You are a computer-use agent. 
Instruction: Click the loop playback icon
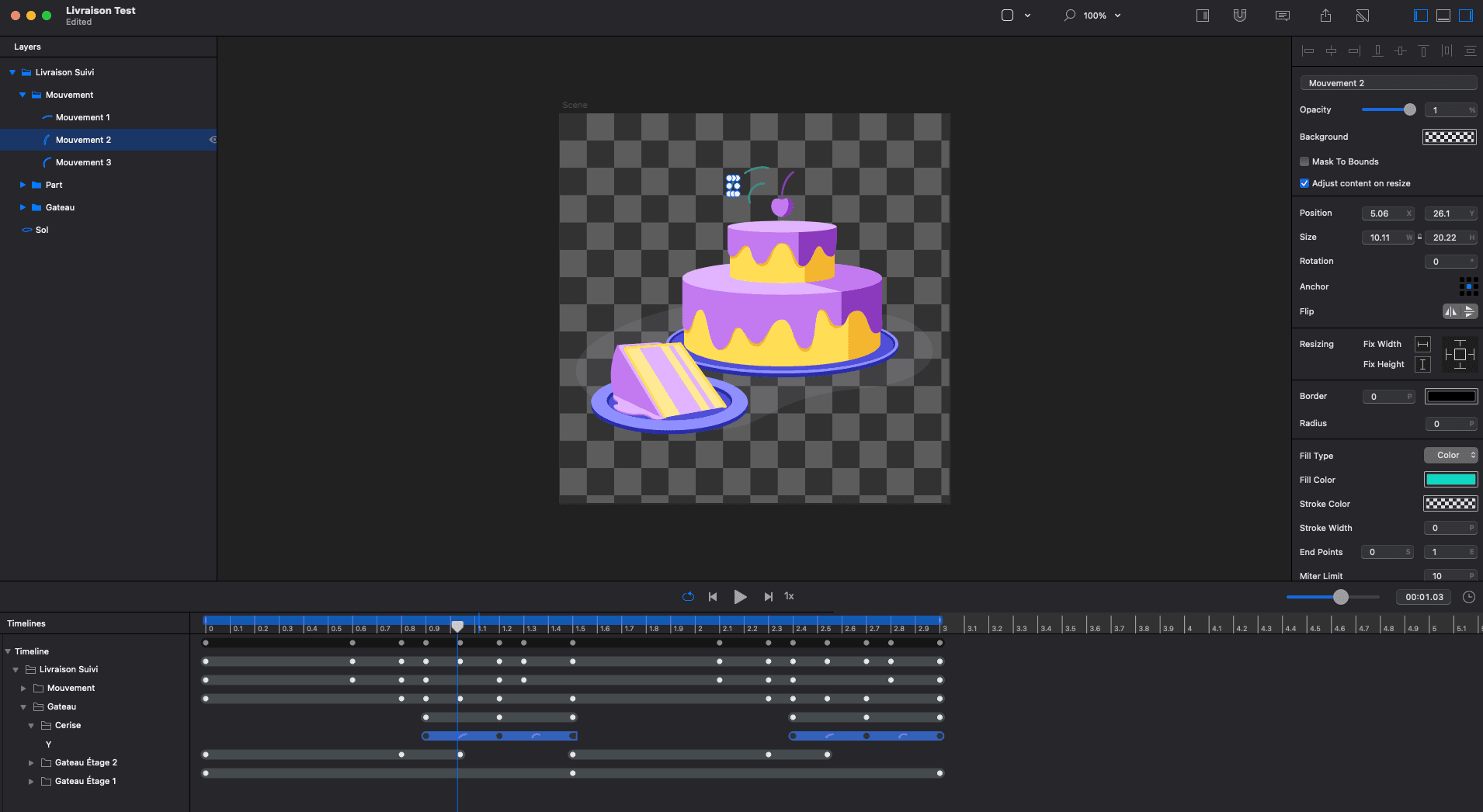click(688, 596)
